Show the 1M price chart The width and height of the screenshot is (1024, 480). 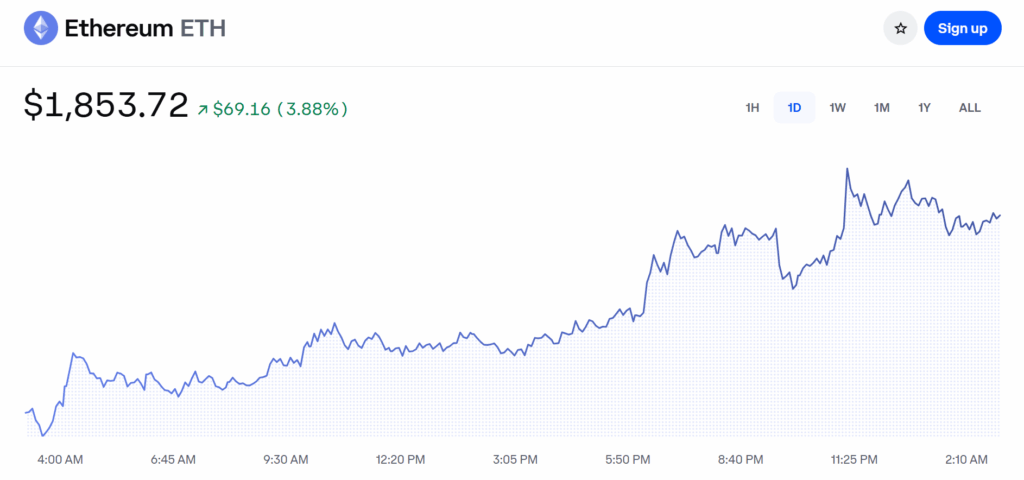click(882, 108)
